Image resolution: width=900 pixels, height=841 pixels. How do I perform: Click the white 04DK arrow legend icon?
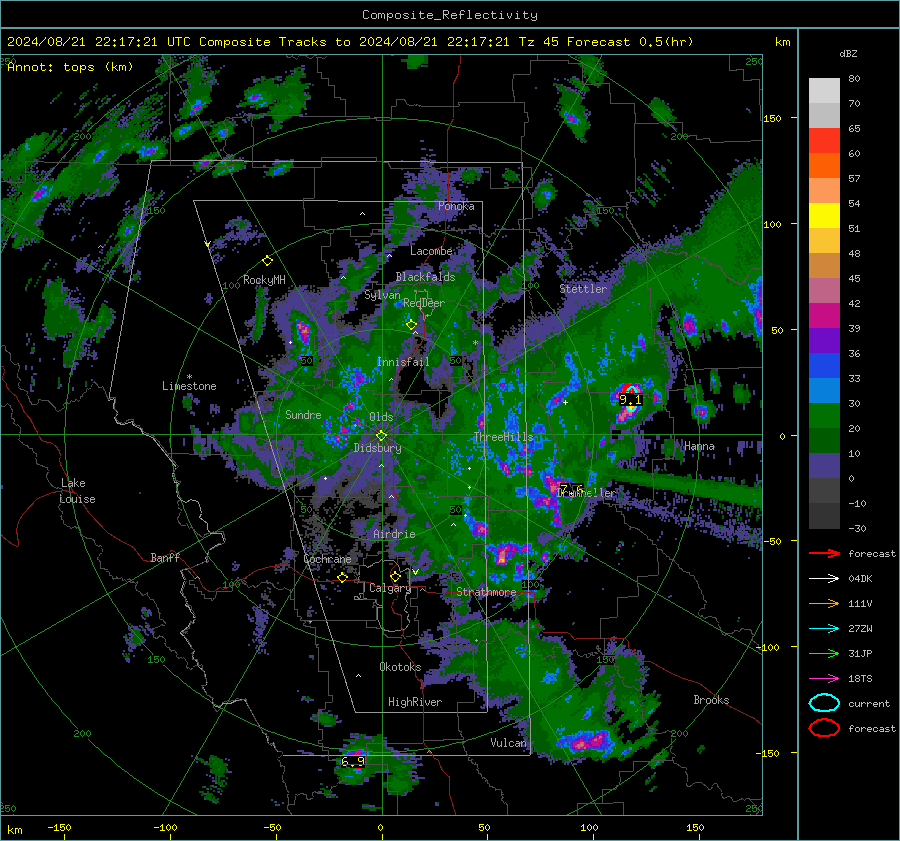tap(824, 578)
